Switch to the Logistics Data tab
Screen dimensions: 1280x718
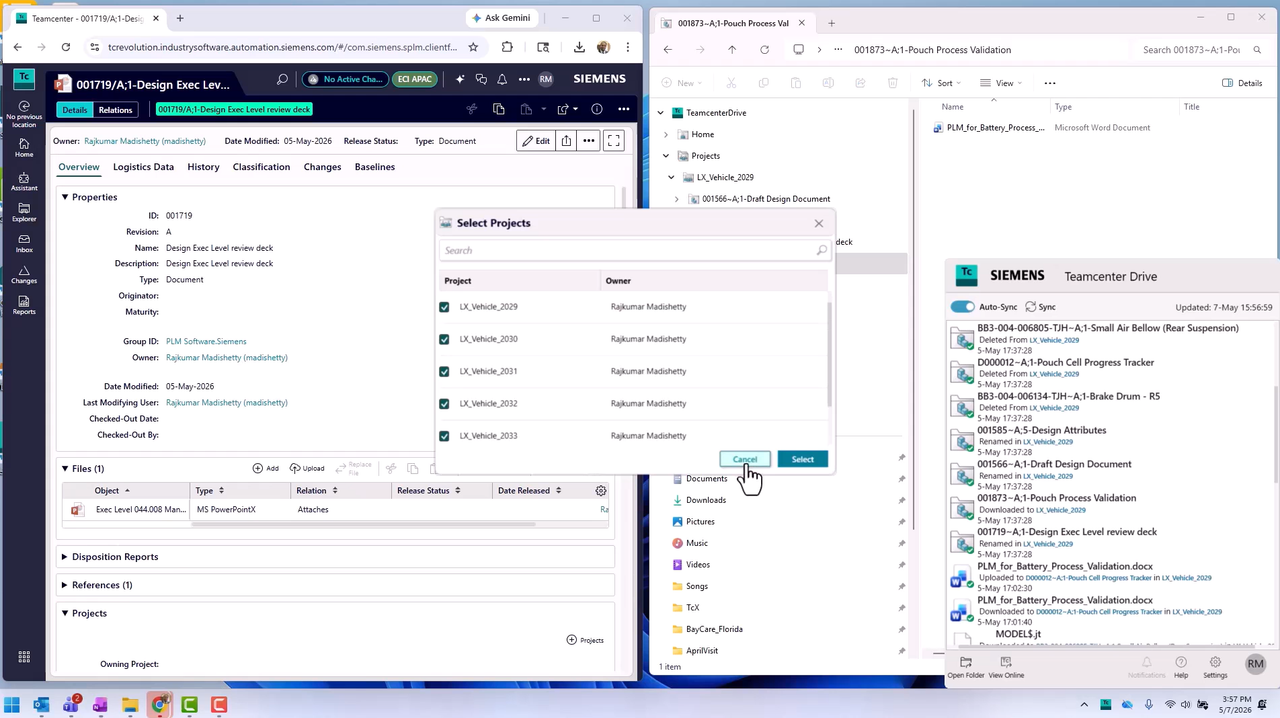[x=143, y=167]
